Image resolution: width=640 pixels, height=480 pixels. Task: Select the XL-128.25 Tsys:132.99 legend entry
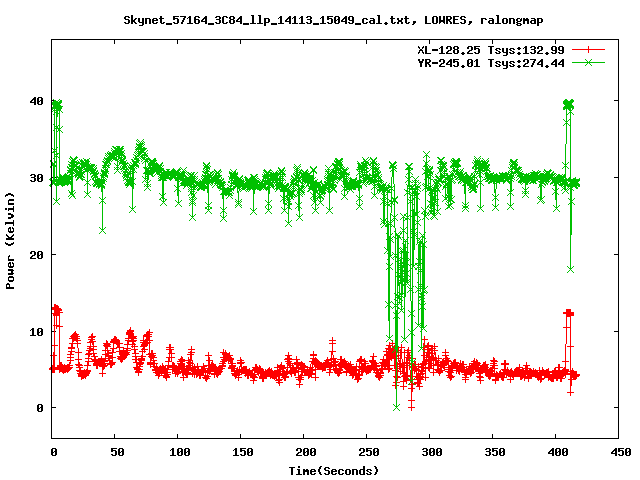pyautogui.click(x=491, y=50)
